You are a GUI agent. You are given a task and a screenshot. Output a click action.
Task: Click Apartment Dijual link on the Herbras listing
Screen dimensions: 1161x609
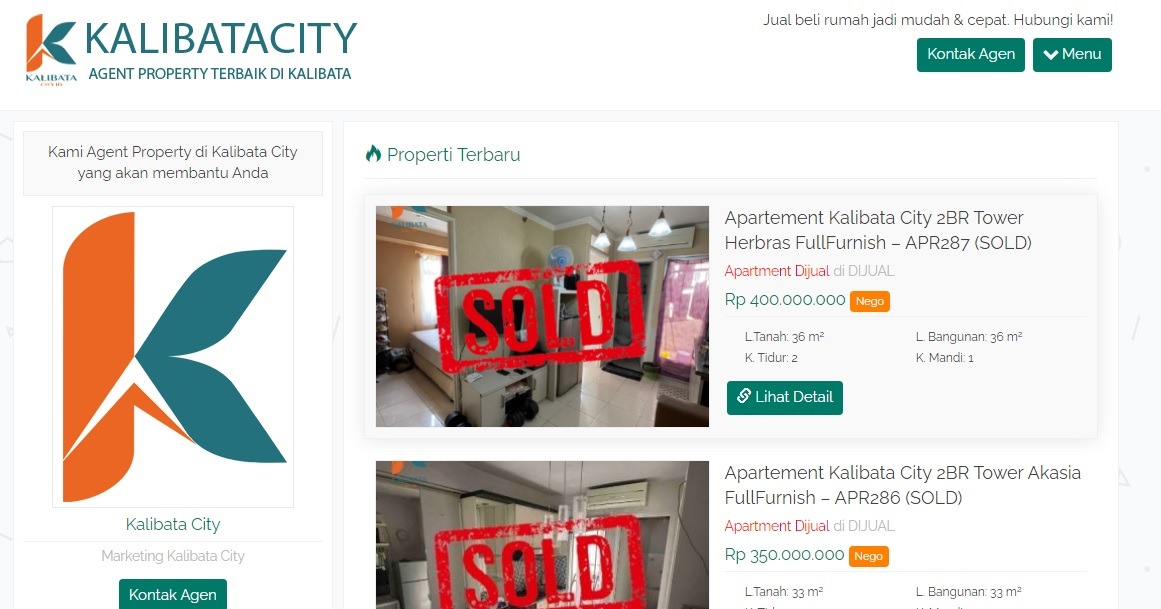(777, 271)
